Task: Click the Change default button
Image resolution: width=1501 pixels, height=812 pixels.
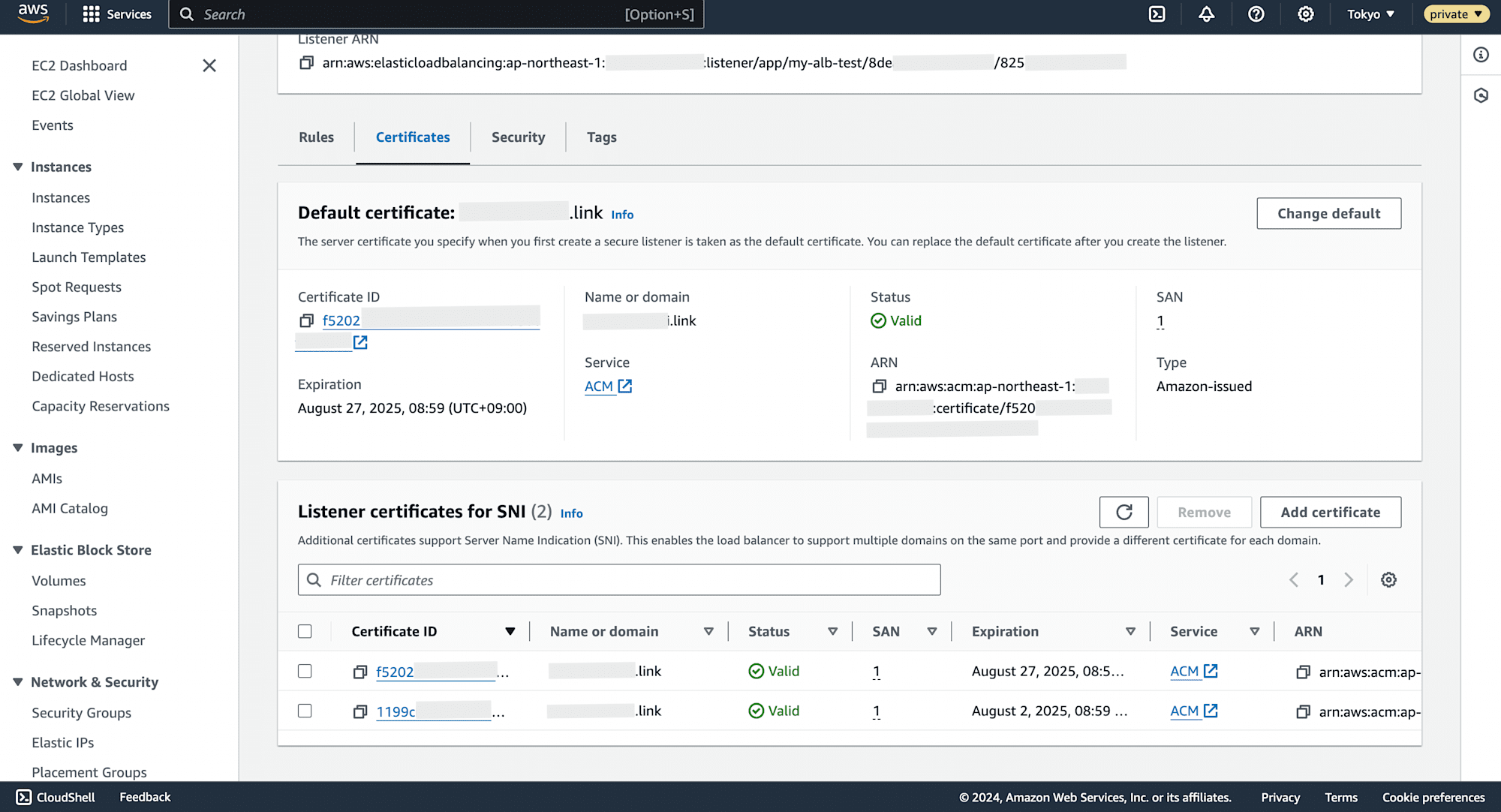Action: coord(1329,214)
